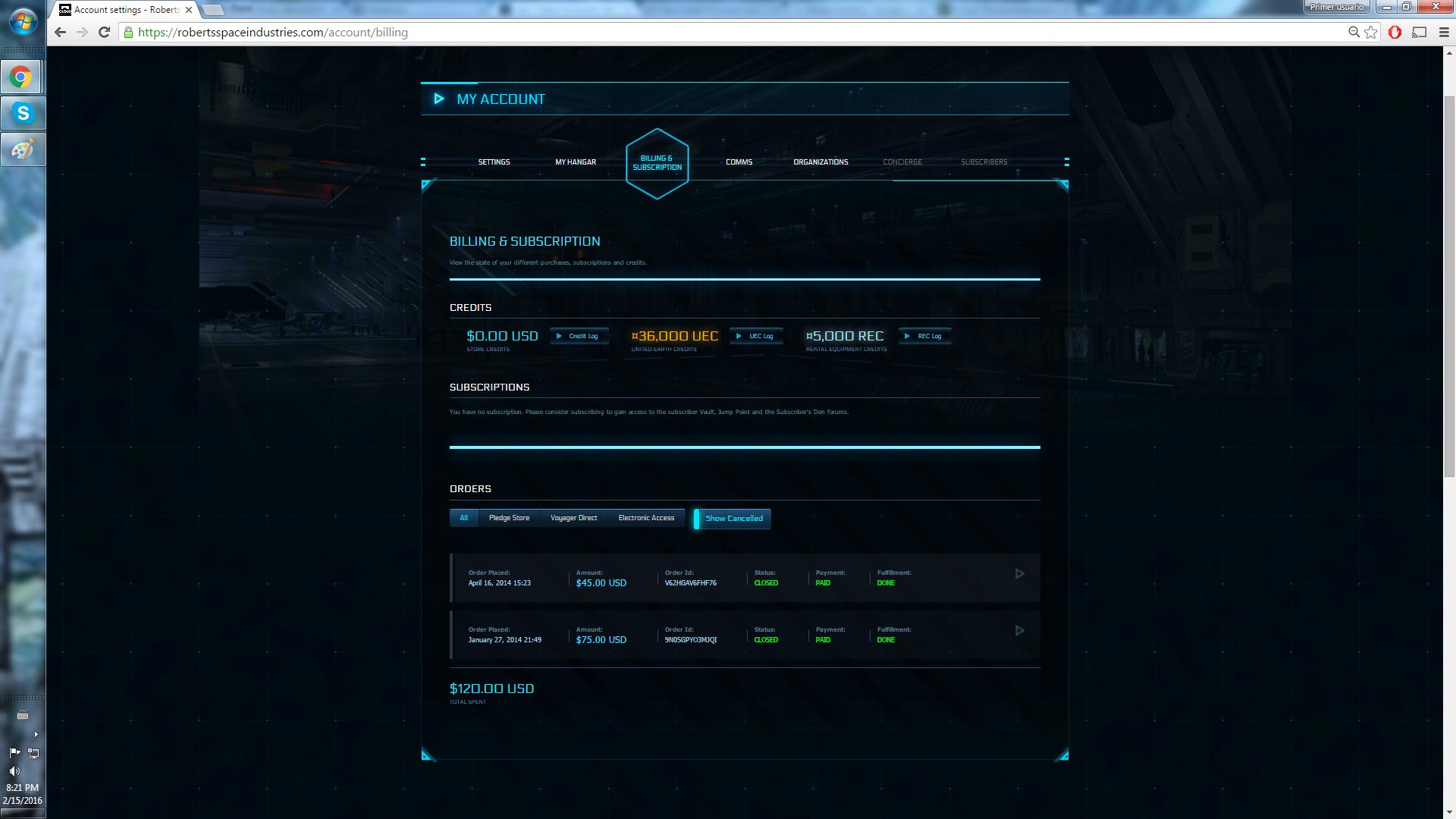
Task: Click the $45.00 USD order amount
Action: click(601, 583)
